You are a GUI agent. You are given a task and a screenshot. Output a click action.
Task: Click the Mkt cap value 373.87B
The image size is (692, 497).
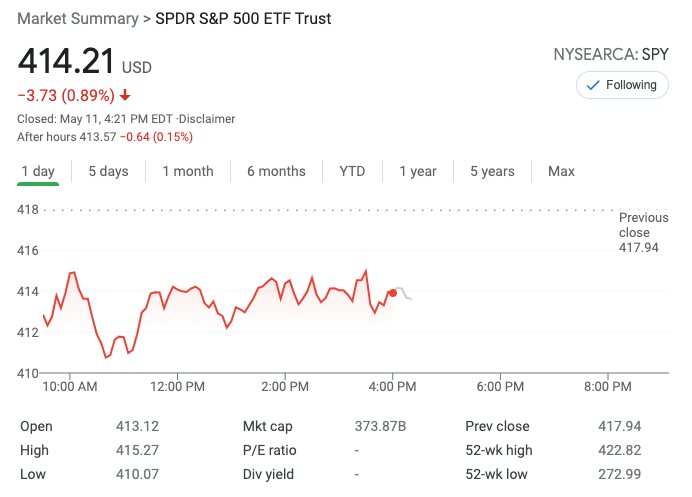381,426
